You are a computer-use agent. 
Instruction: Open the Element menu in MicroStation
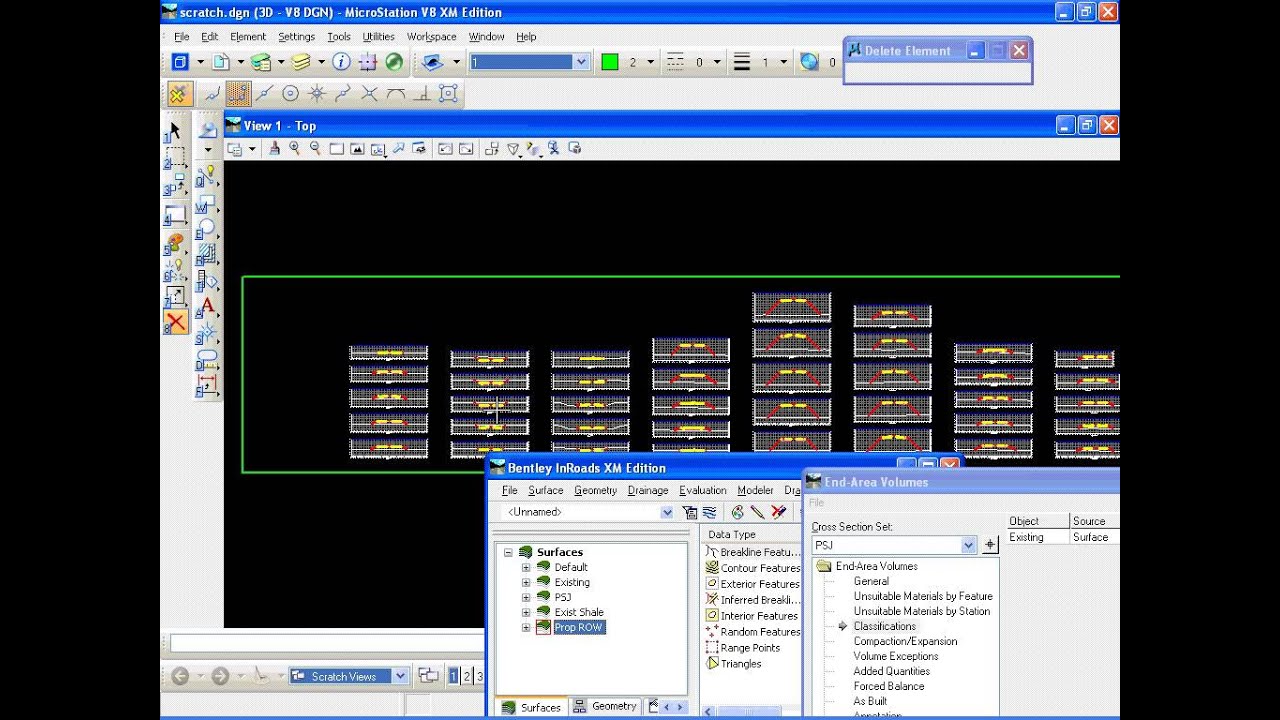click(x=248, y=36)
